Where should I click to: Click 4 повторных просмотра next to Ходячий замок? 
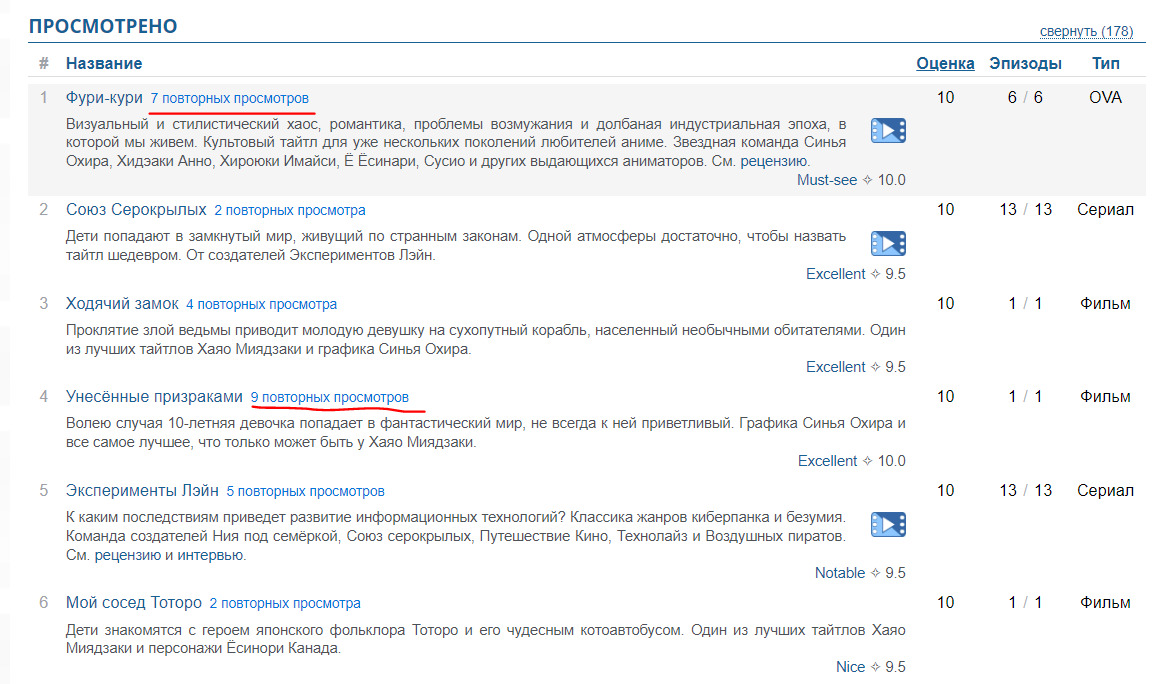pos(262,304)
